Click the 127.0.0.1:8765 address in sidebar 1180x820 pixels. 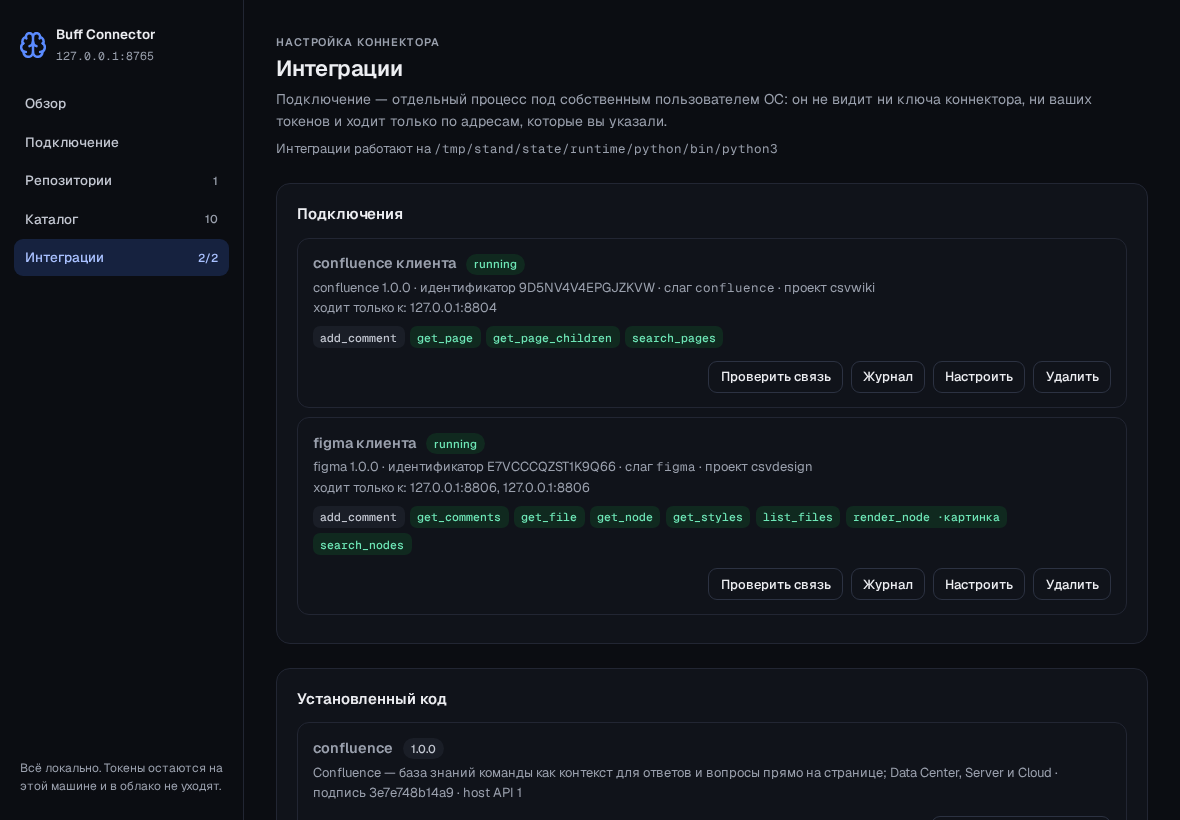(105, 56)
